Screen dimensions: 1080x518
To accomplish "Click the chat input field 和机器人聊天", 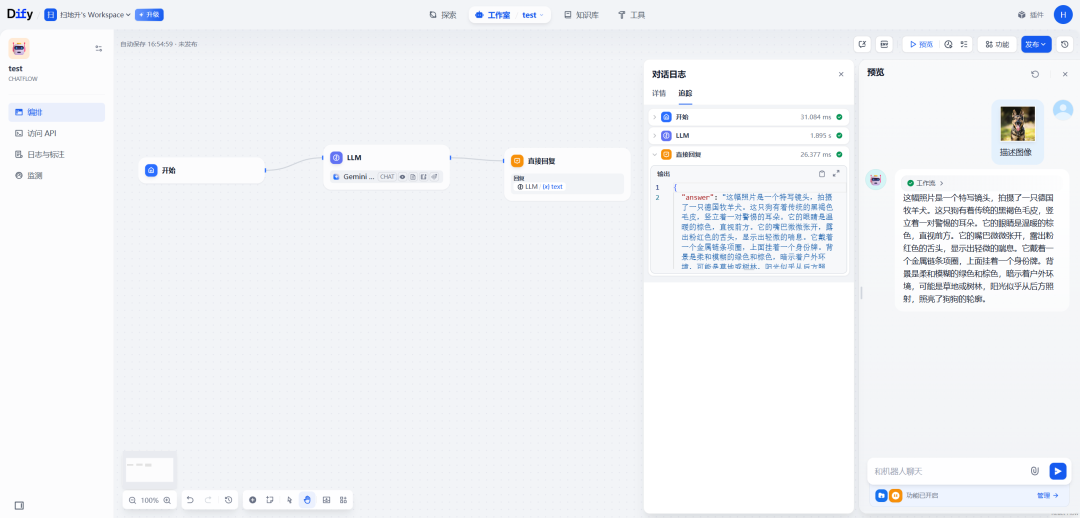I will tap(945, 471).
